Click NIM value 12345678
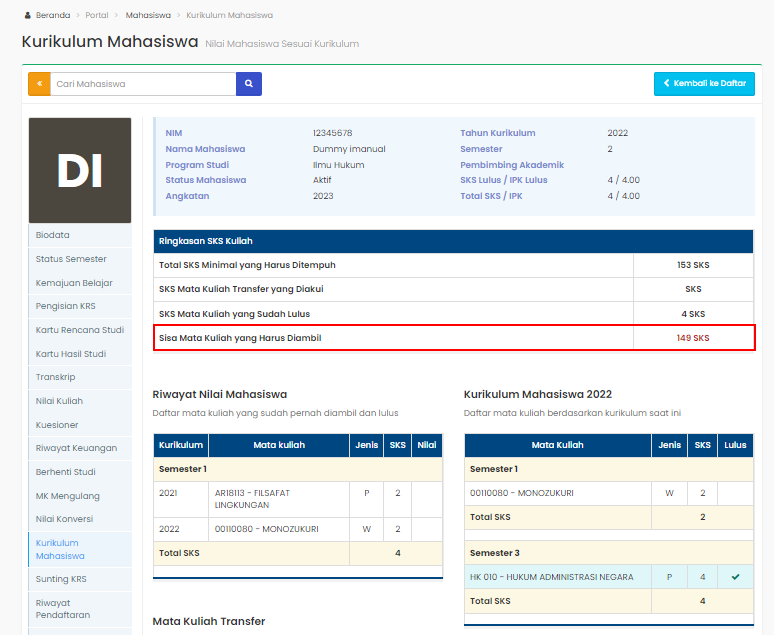The image size is (774, 635). [332, 133]
